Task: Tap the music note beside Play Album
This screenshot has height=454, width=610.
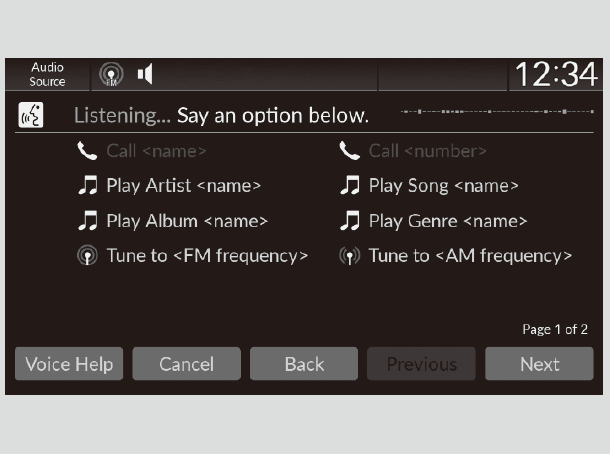Action: tap(88, 221)
